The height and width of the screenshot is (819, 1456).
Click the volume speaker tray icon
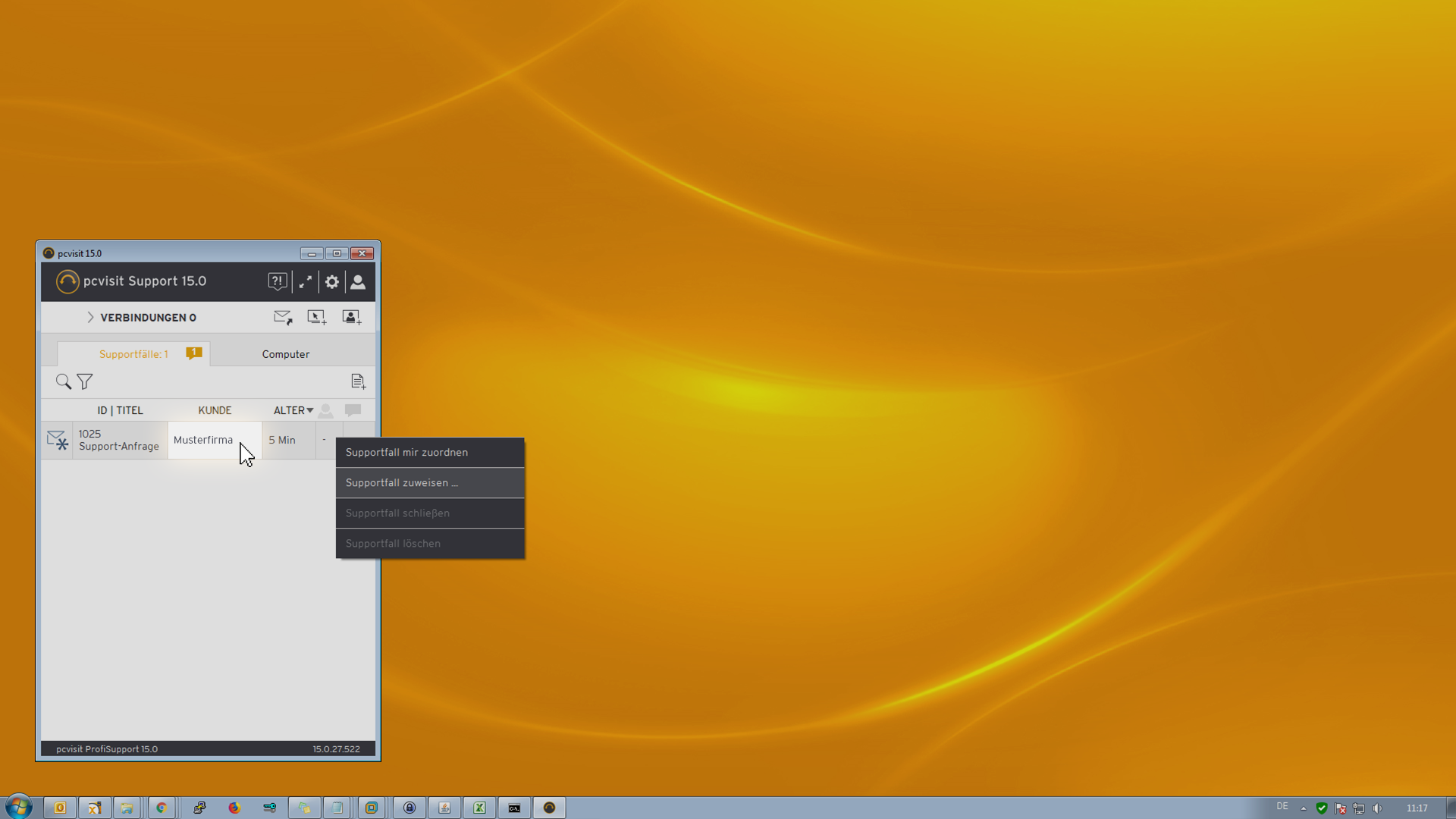[x=1377, y=808]
